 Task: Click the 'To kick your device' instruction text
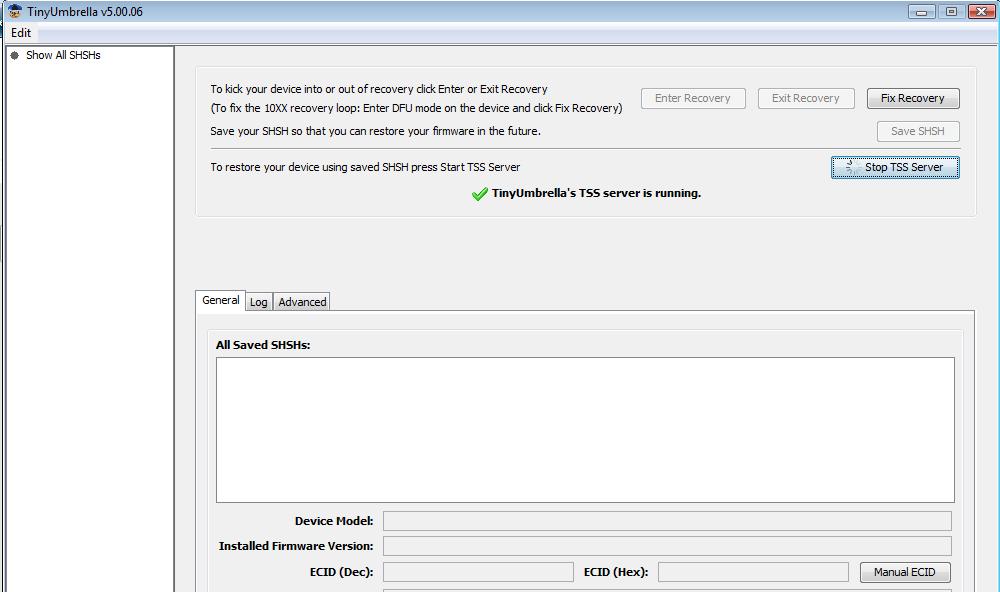pyautogui.click(x=379, y=89)
